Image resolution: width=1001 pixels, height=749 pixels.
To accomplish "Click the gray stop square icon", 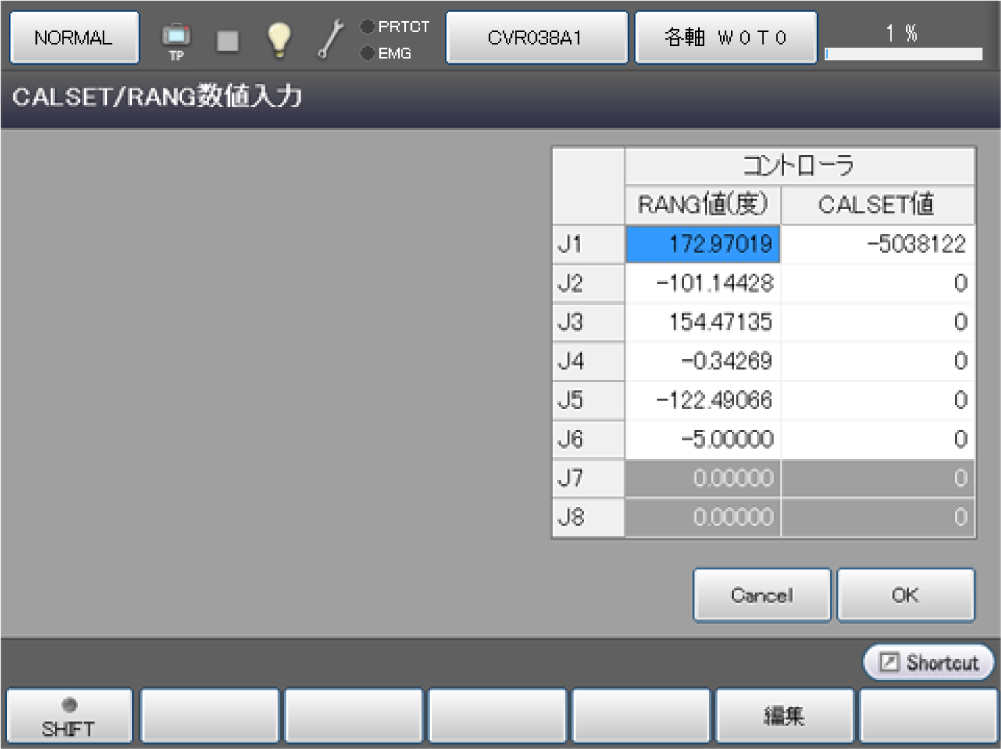I will click(228, 39).
